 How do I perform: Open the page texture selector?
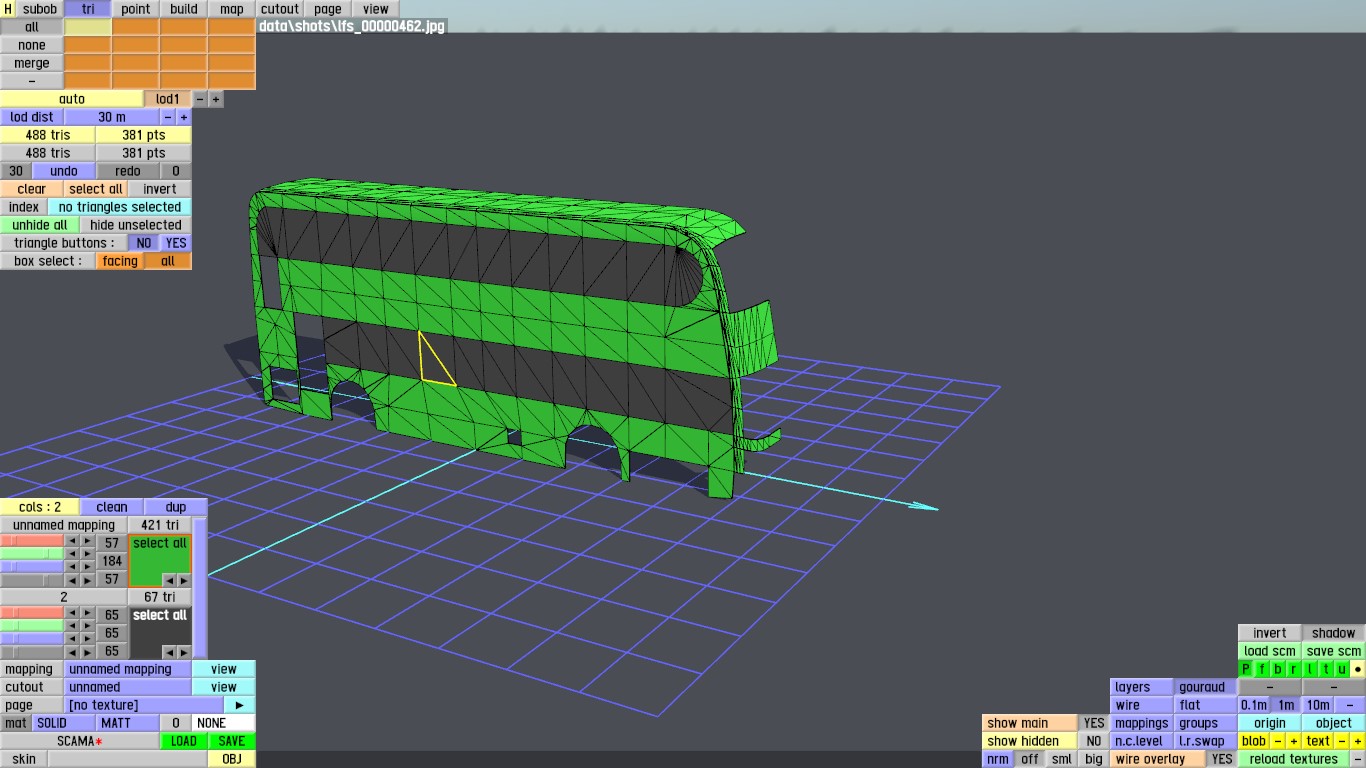tap(144, 705)
